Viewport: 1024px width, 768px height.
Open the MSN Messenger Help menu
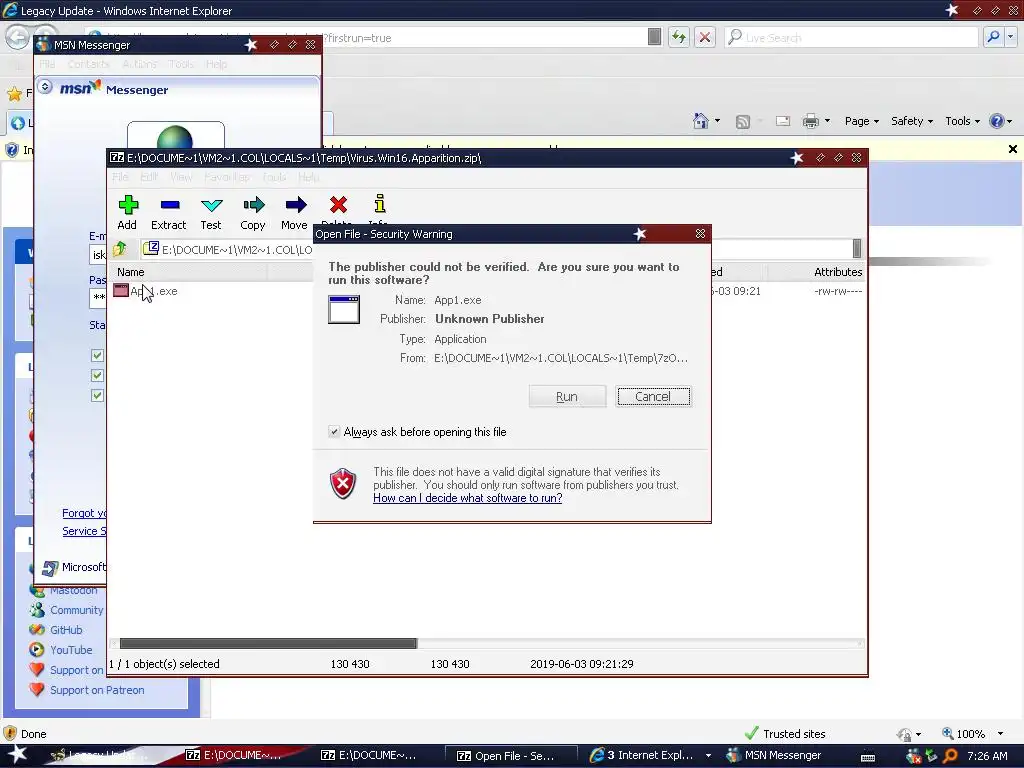[216, 64]
